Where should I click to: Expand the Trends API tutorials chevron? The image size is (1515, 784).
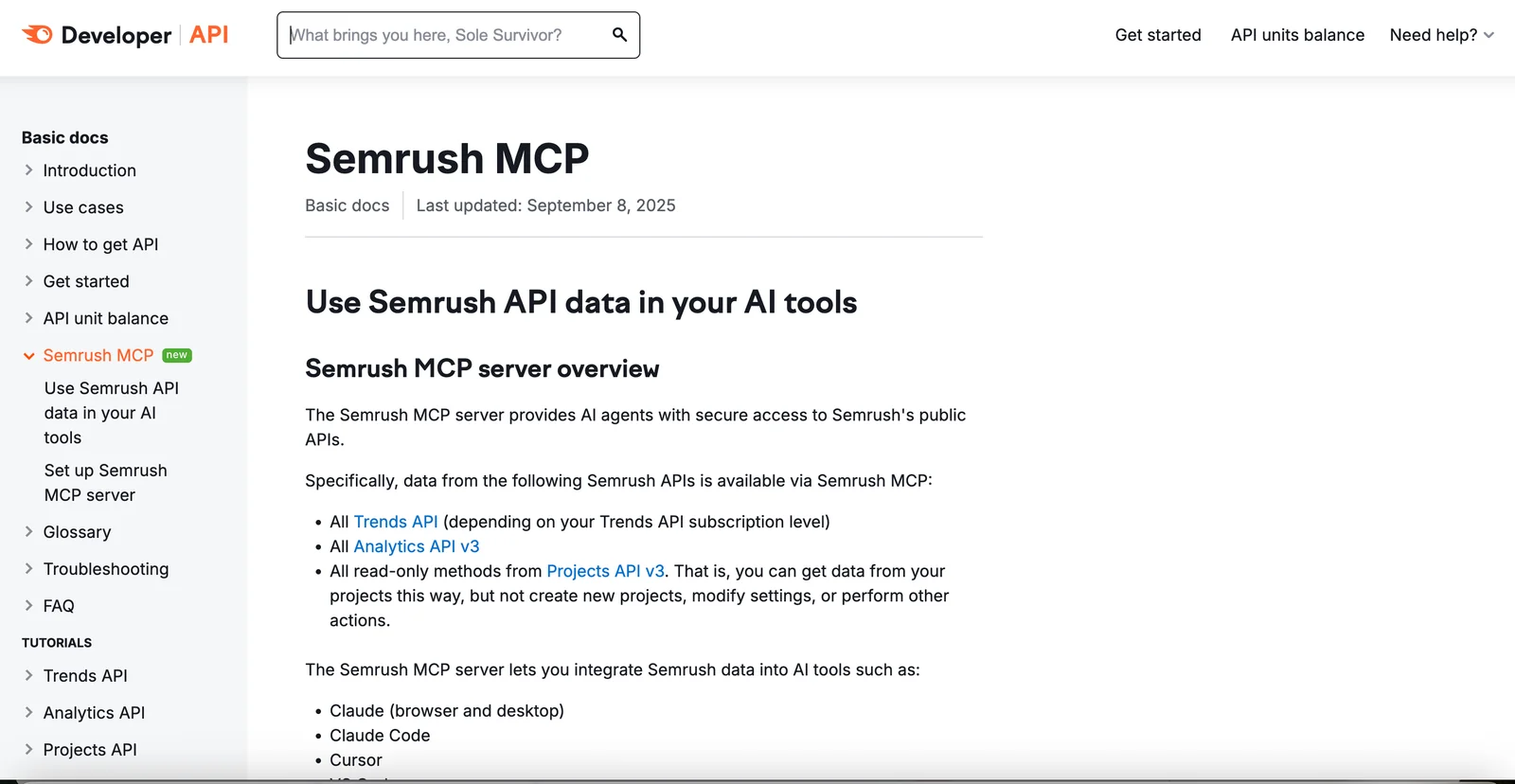pyautogui.click(x=28, y=676)
